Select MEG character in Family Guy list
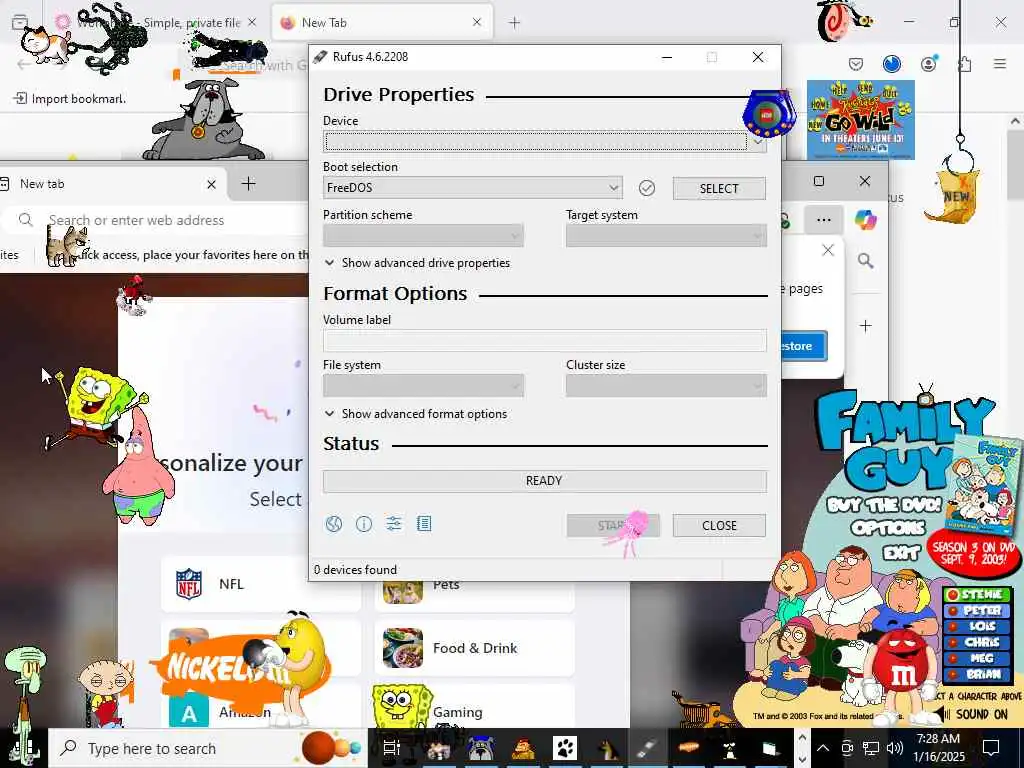 click(x=978, y=658)
